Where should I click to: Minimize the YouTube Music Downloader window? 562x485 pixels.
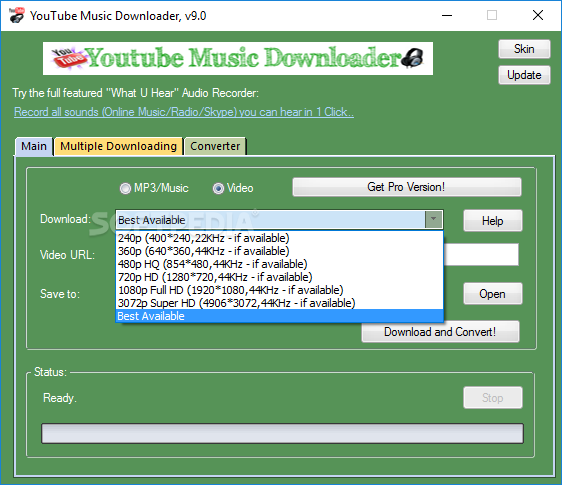[x=447, y=15]
